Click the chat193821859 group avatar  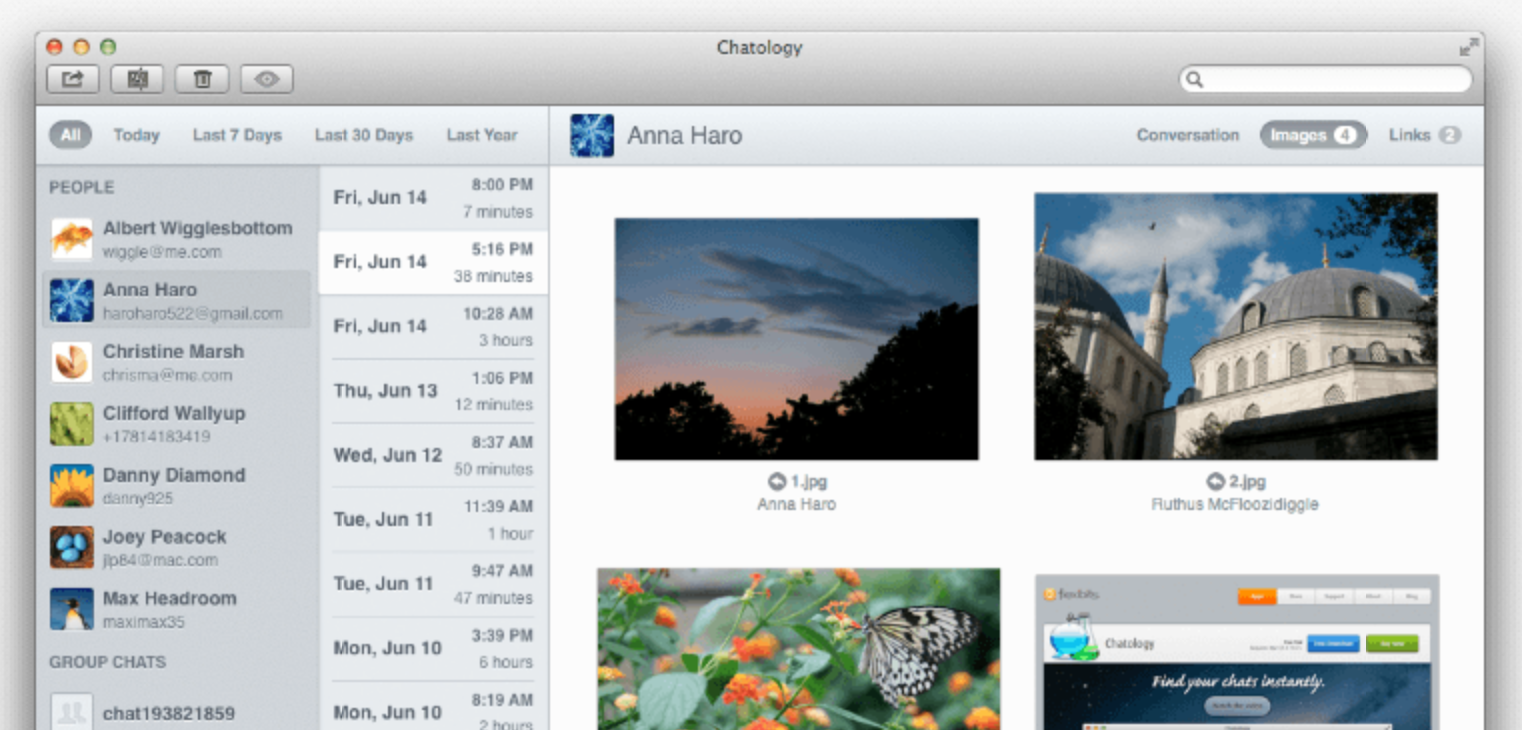pos(72,712)
